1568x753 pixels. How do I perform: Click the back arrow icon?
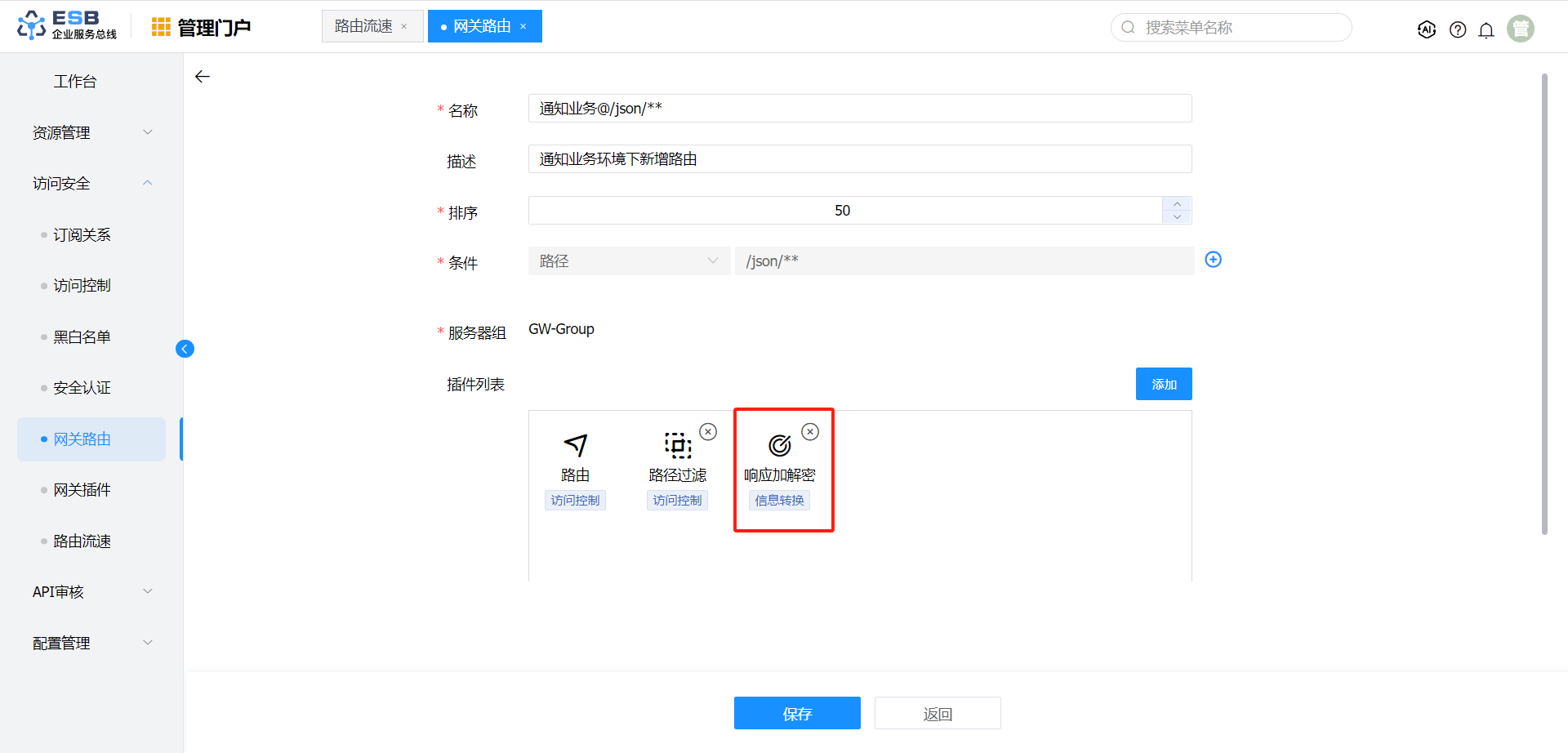(x=203, y=77)
